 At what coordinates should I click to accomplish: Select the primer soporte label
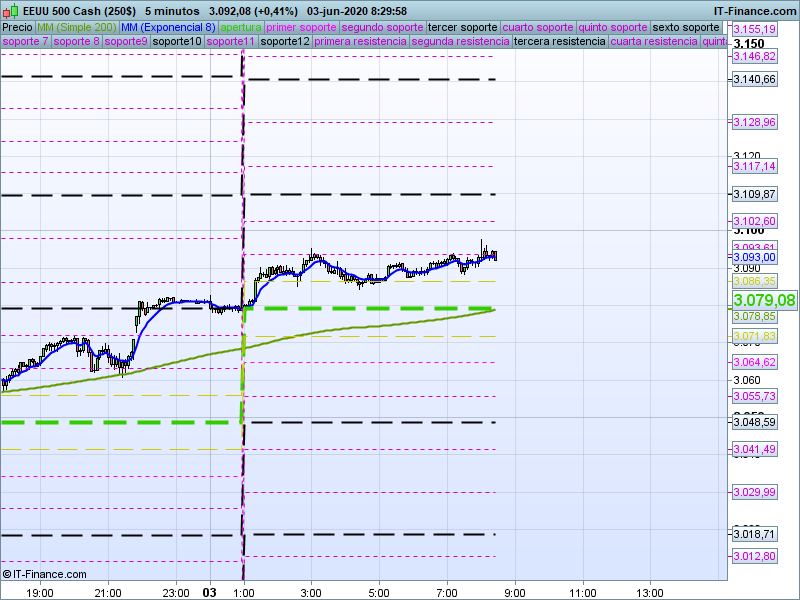302,27
